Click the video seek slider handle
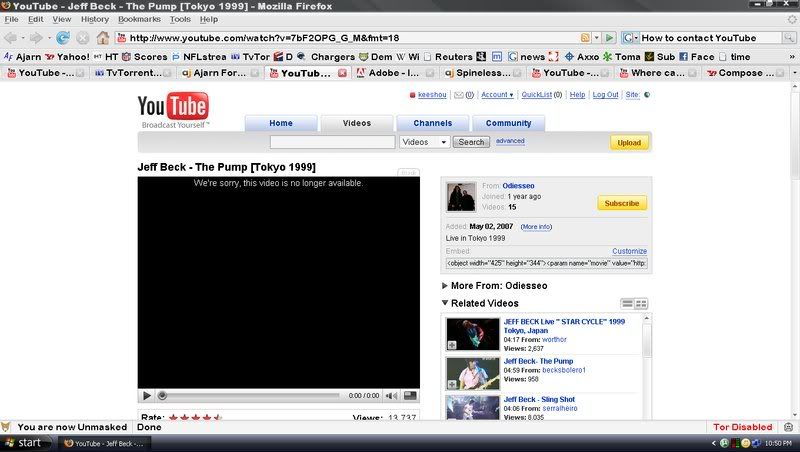 tap(162, 395)
